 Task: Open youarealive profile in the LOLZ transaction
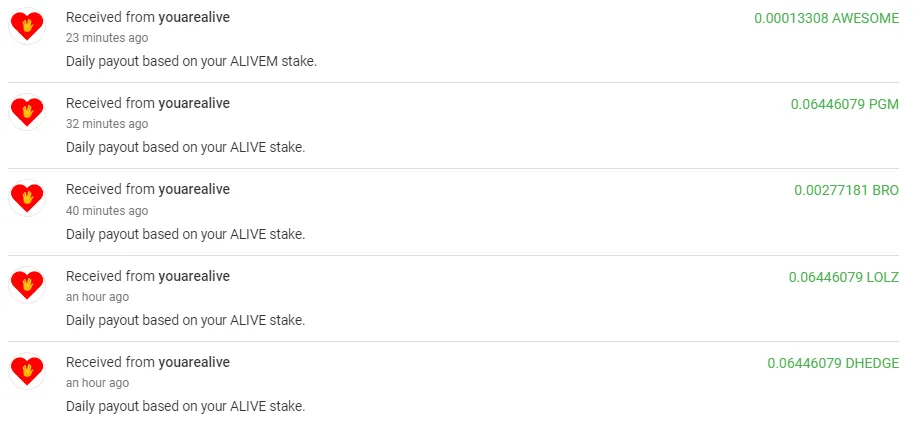click(194, 276)
